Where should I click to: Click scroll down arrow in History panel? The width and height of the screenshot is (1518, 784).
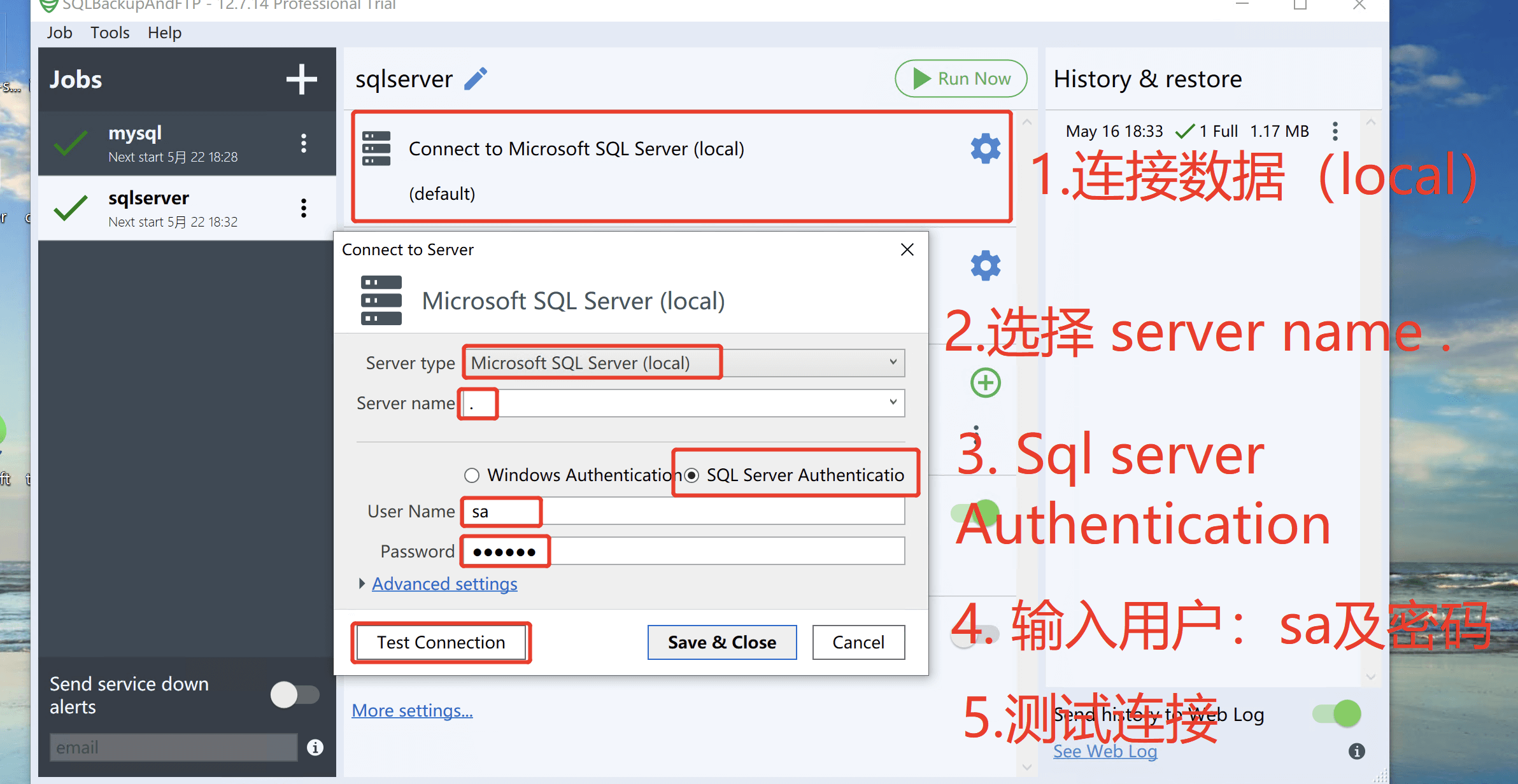point(1371,676)
